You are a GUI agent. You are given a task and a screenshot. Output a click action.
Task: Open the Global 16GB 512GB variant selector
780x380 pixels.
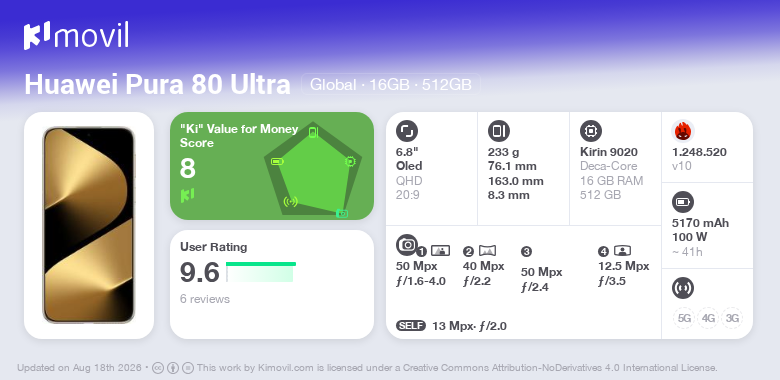coord(390,85)
